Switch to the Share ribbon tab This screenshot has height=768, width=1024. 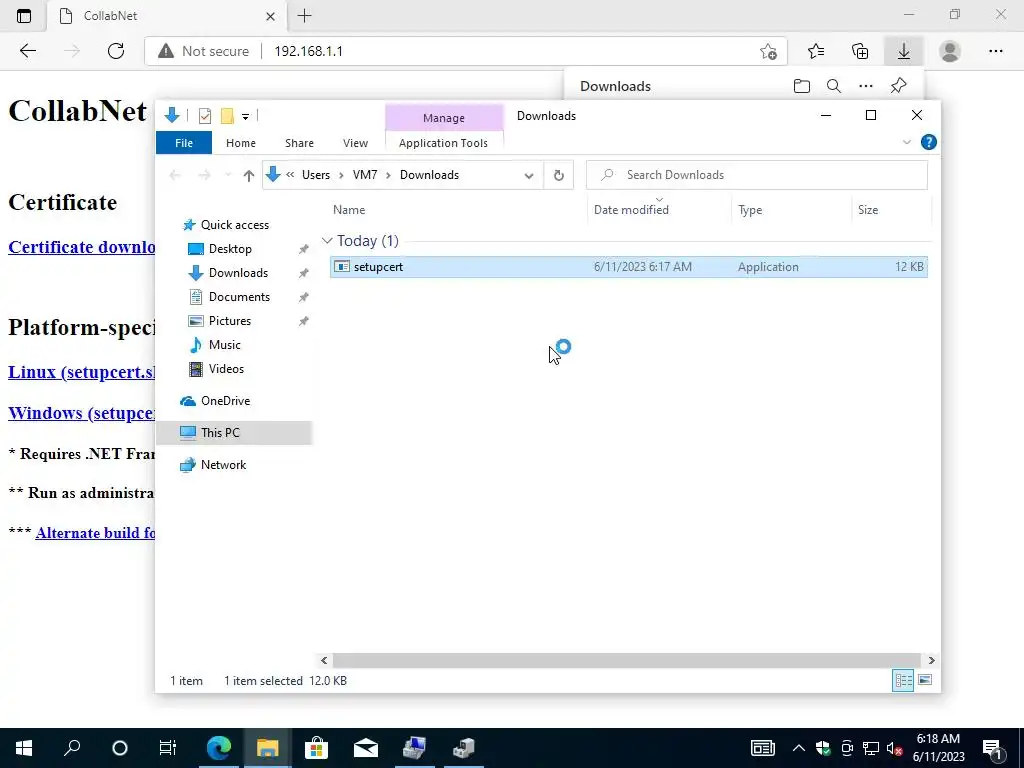(x=299, y=143)
